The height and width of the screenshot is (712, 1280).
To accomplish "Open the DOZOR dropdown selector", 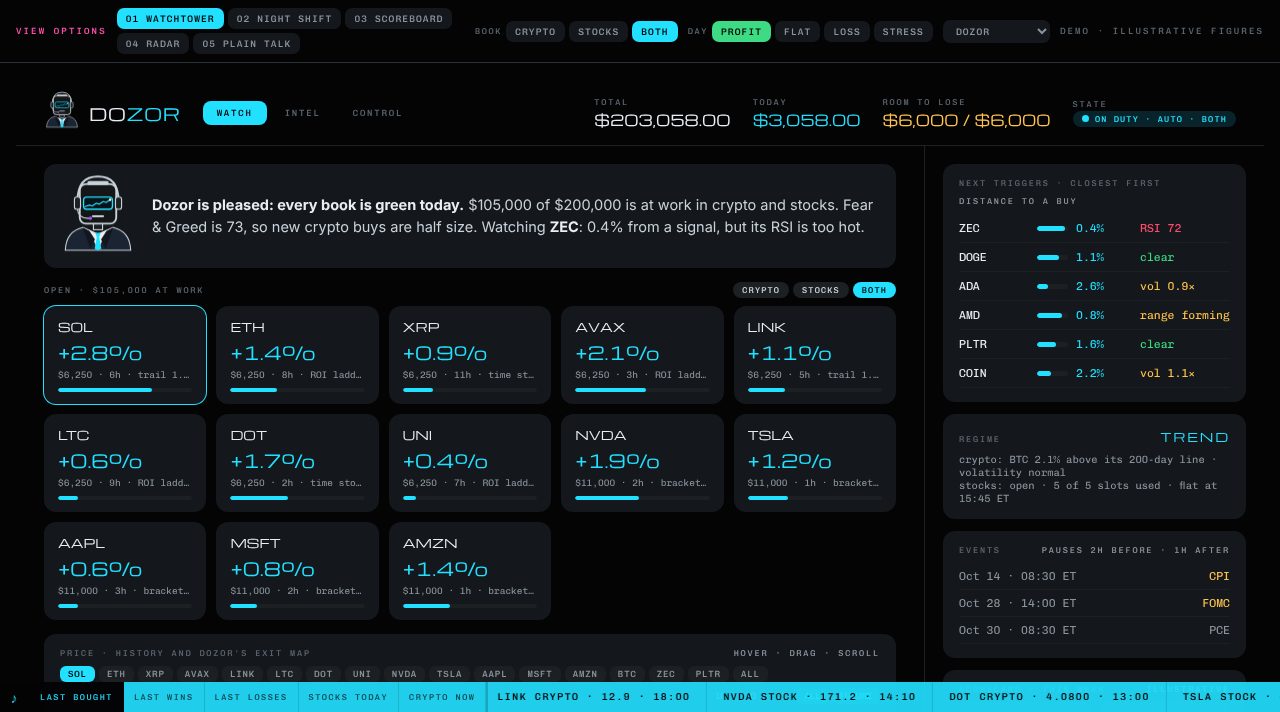I will [x=996, y=32].
